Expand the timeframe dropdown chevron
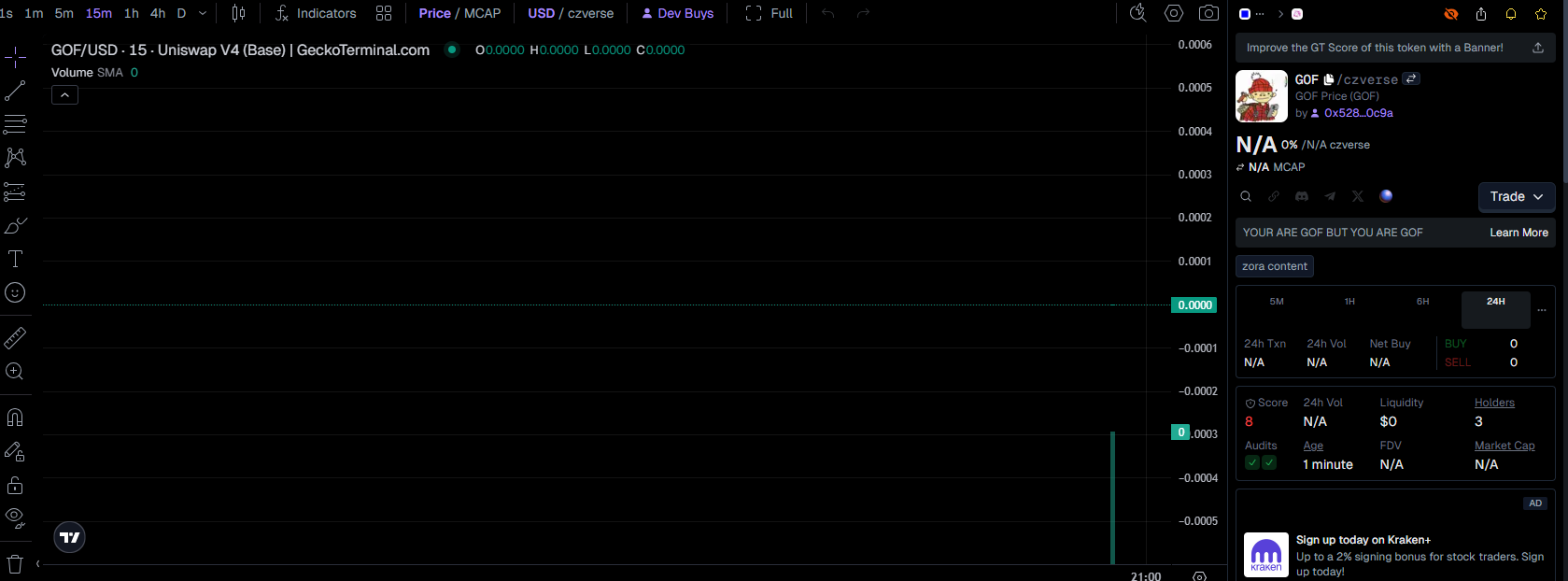Screen dimensions: 1568x581 (x=203, y=13)
